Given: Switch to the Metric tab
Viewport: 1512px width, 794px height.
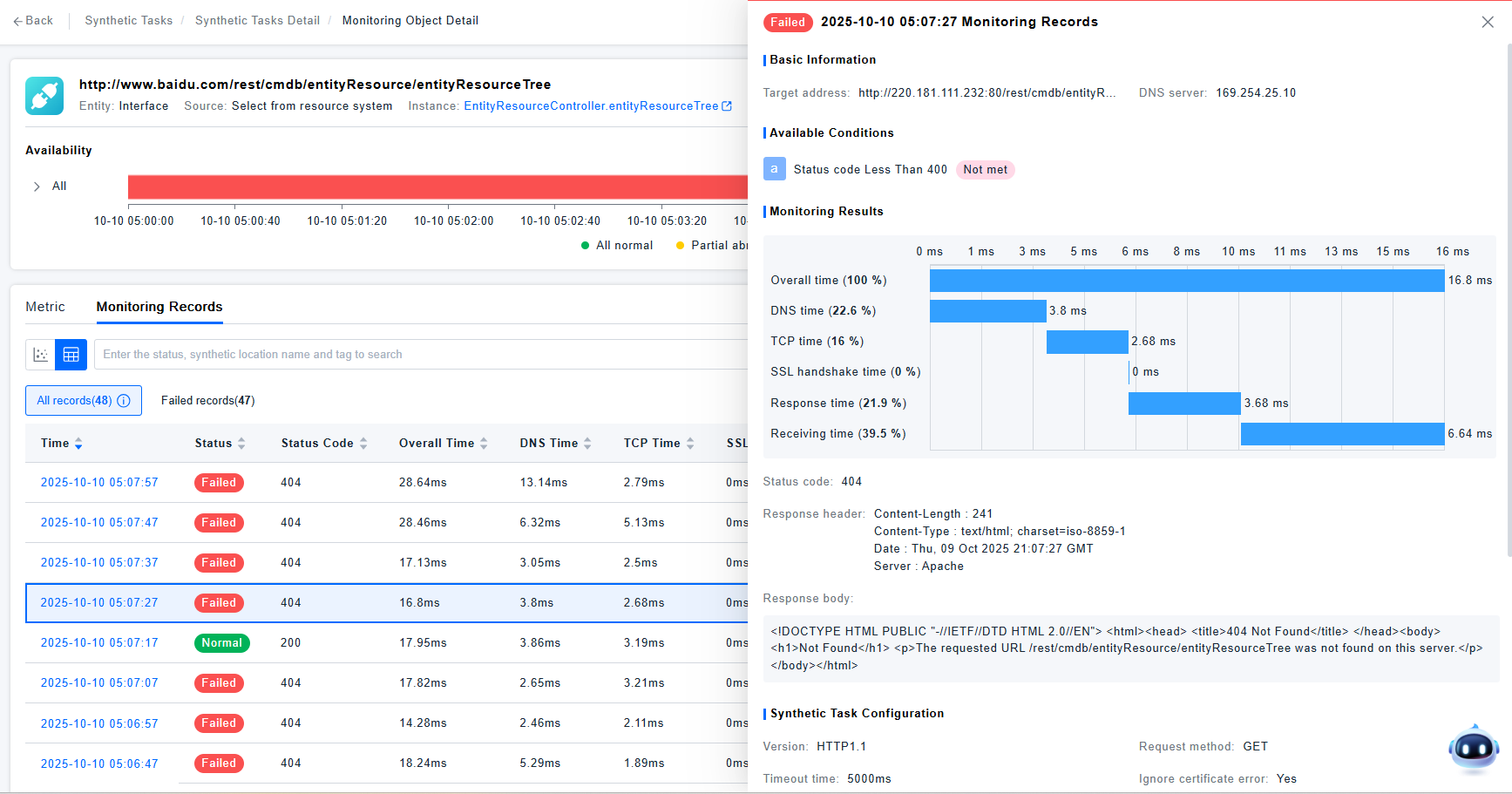Looking at the screenshot, I should click(x=45, y=307).
